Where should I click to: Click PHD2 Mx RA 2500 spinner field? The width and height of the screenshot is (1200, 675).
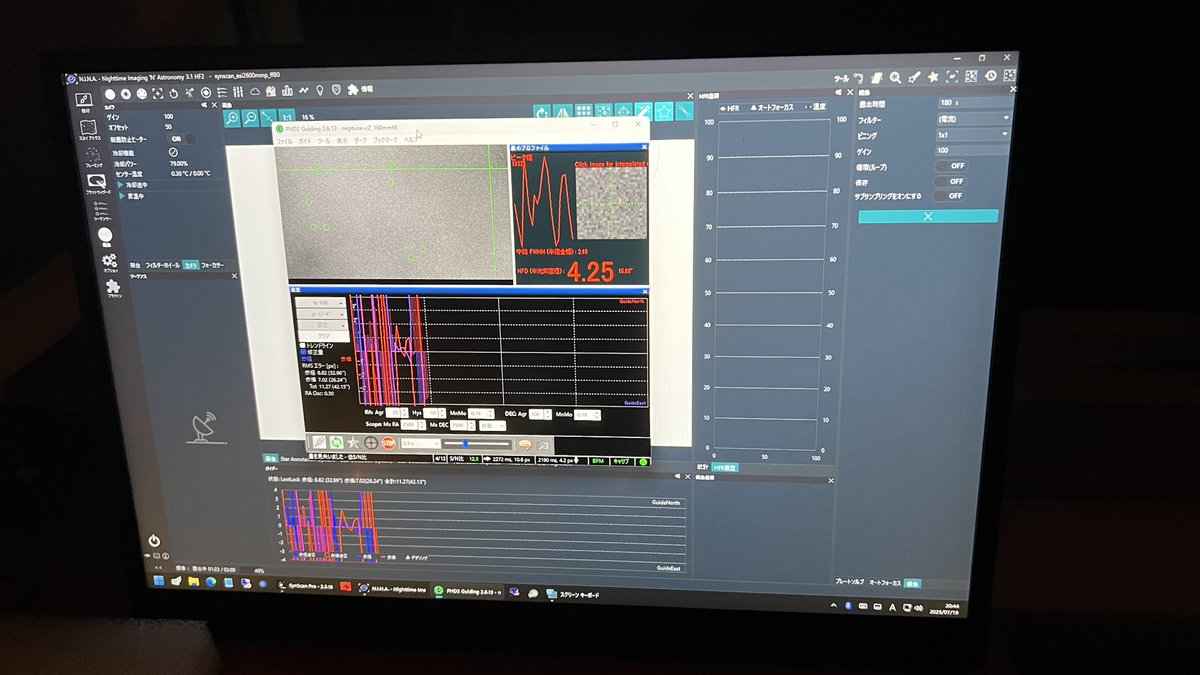click(413, 425)
